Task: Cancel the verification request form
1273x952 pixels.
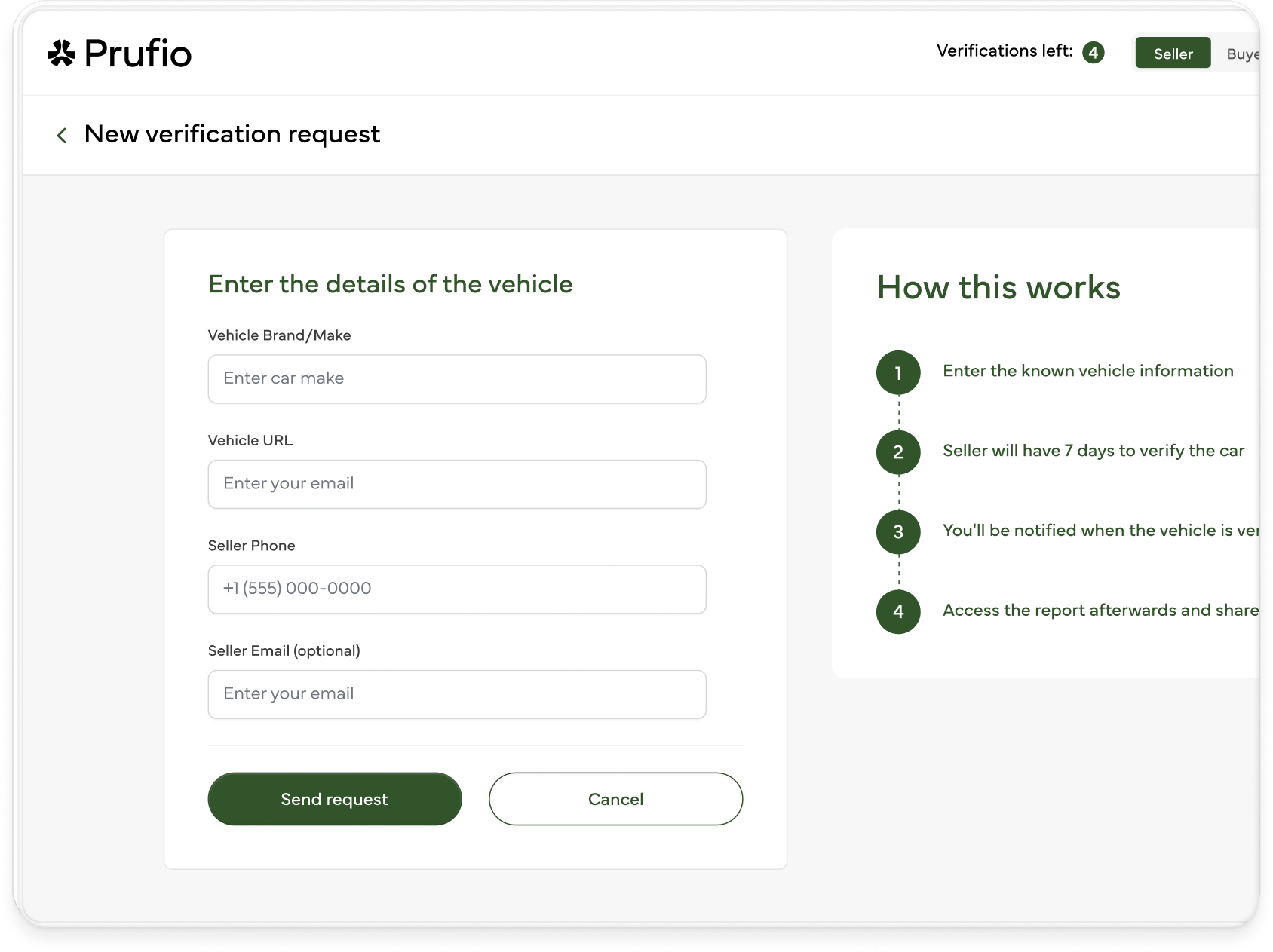Action: [615, 799]
